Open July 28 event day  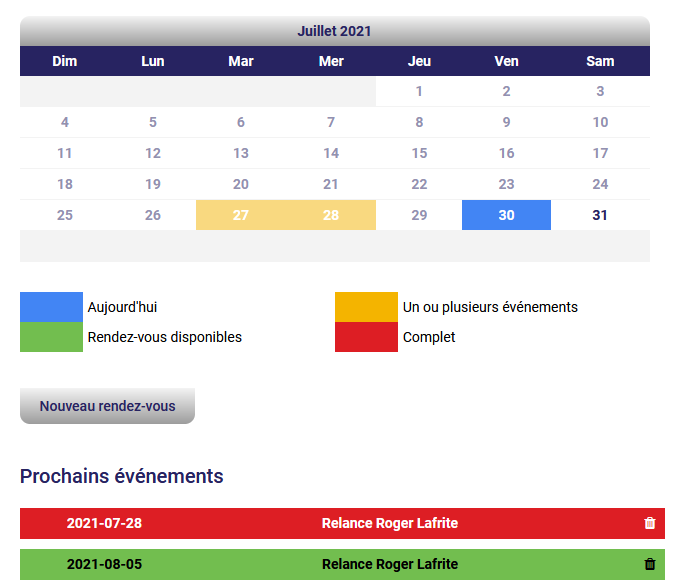click(x=331, y=215)
